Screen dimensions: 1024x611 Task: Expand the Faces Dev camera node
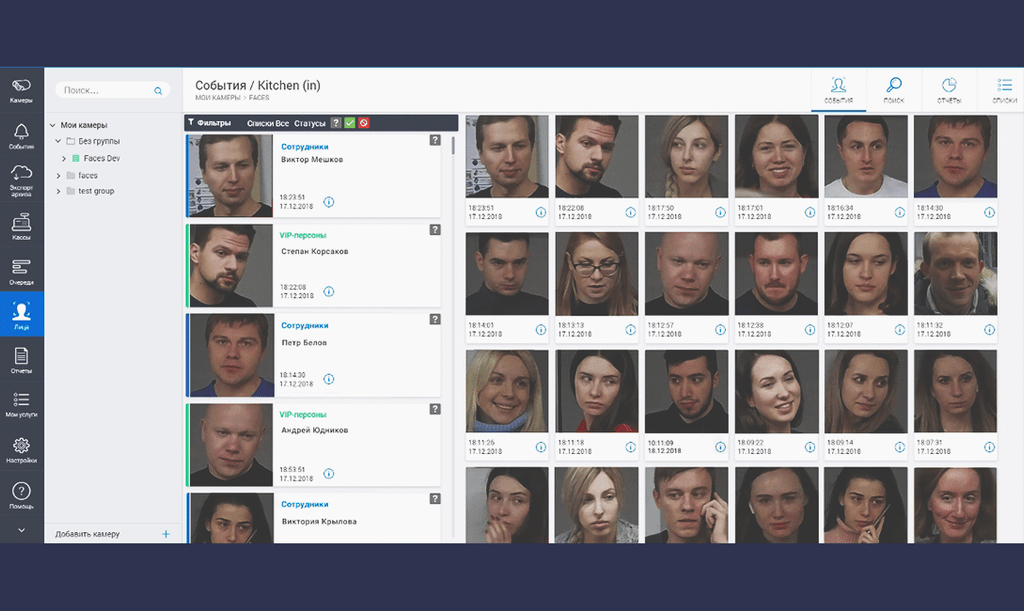(x=64, y=159)
